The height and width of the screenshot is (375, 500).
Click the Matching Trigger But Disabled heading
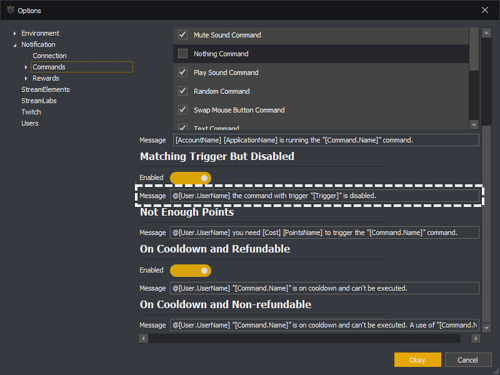[x=217, y=156]
